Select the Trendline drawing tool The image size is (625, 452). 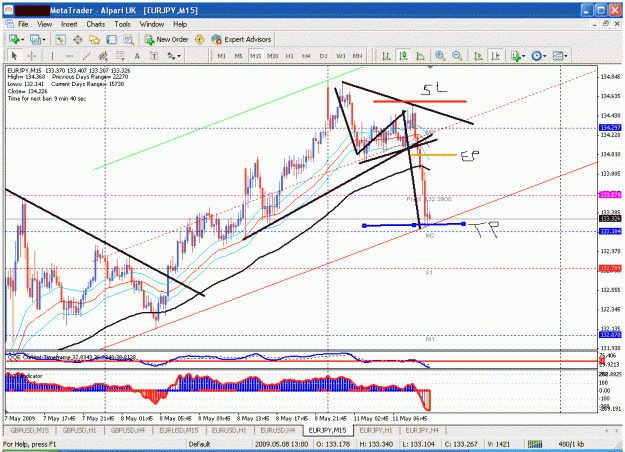(x=86, y=56)
